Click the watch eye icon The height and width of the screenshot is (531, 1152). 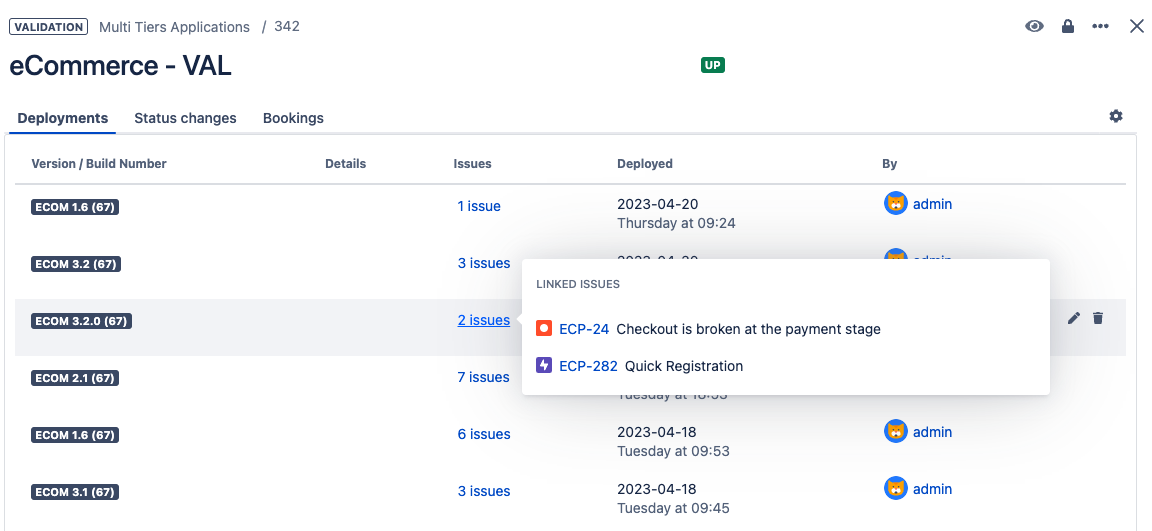click(1034, 27)
